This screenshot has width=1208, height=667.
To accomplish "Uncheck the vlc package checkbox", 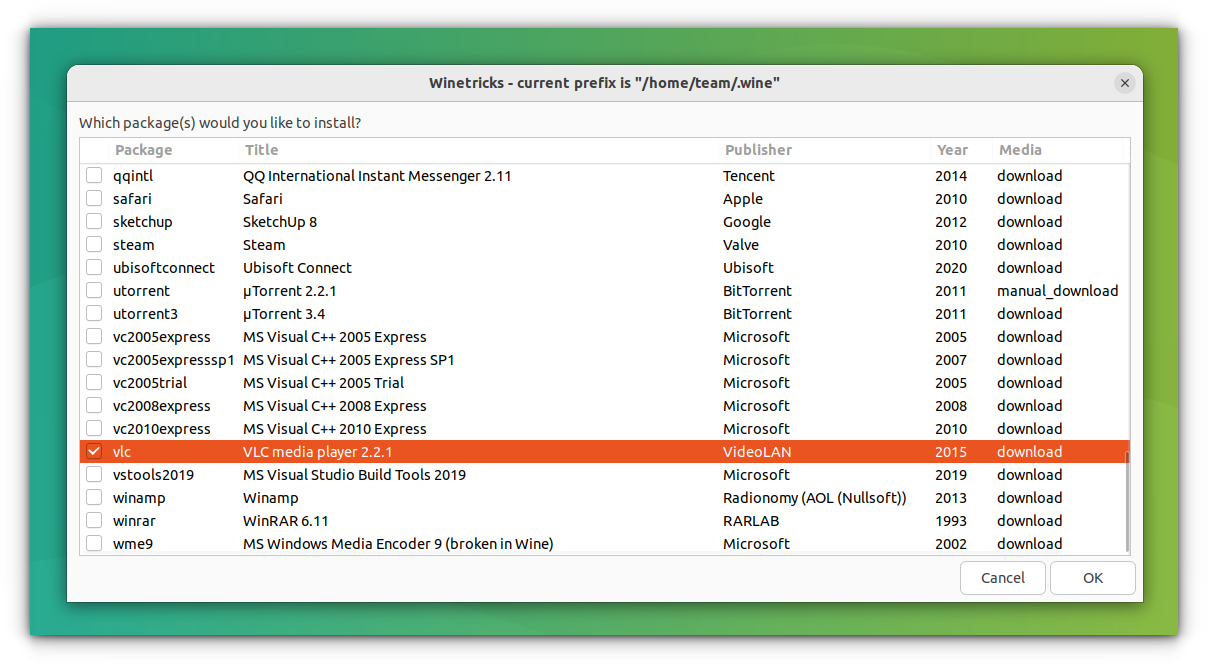I will [94, 452].
